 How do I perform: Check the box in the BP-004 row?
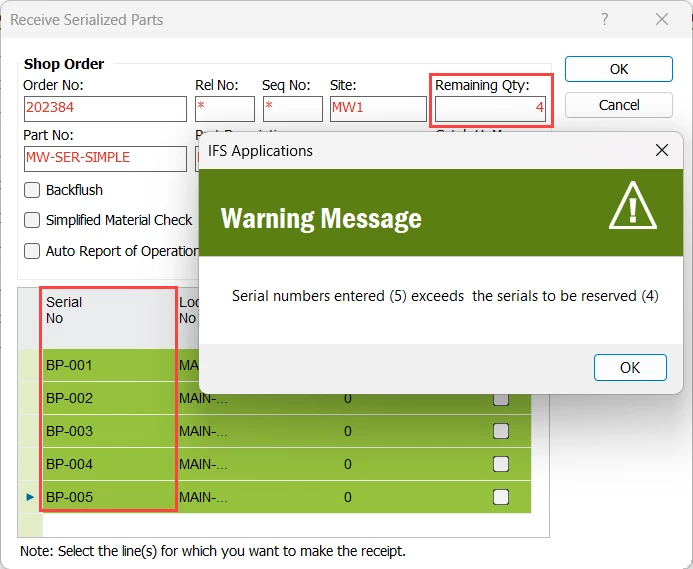(x=501, y=464)
